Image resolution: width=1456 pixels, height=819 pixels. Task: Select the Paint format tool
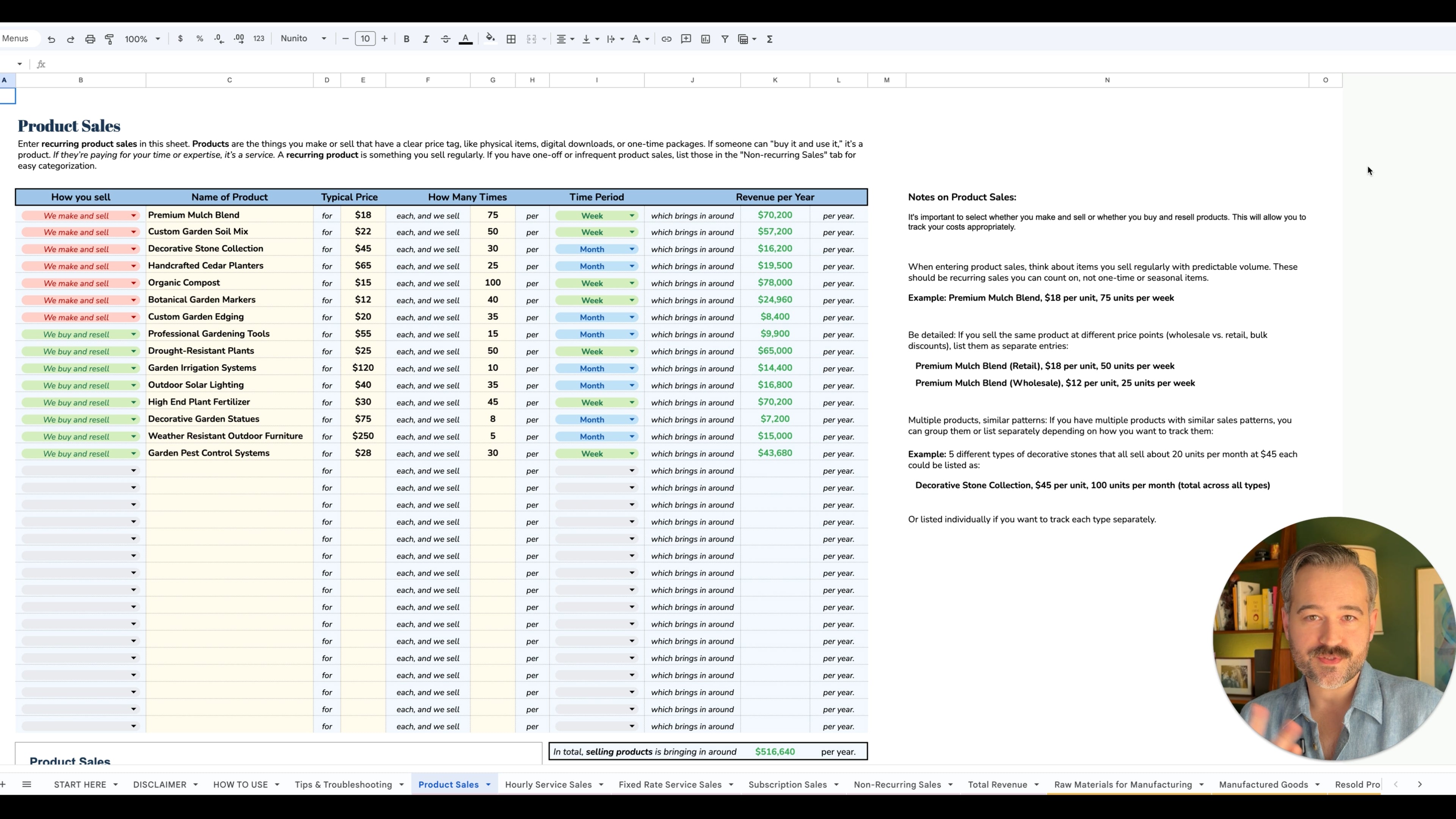[x=109, y=39]
